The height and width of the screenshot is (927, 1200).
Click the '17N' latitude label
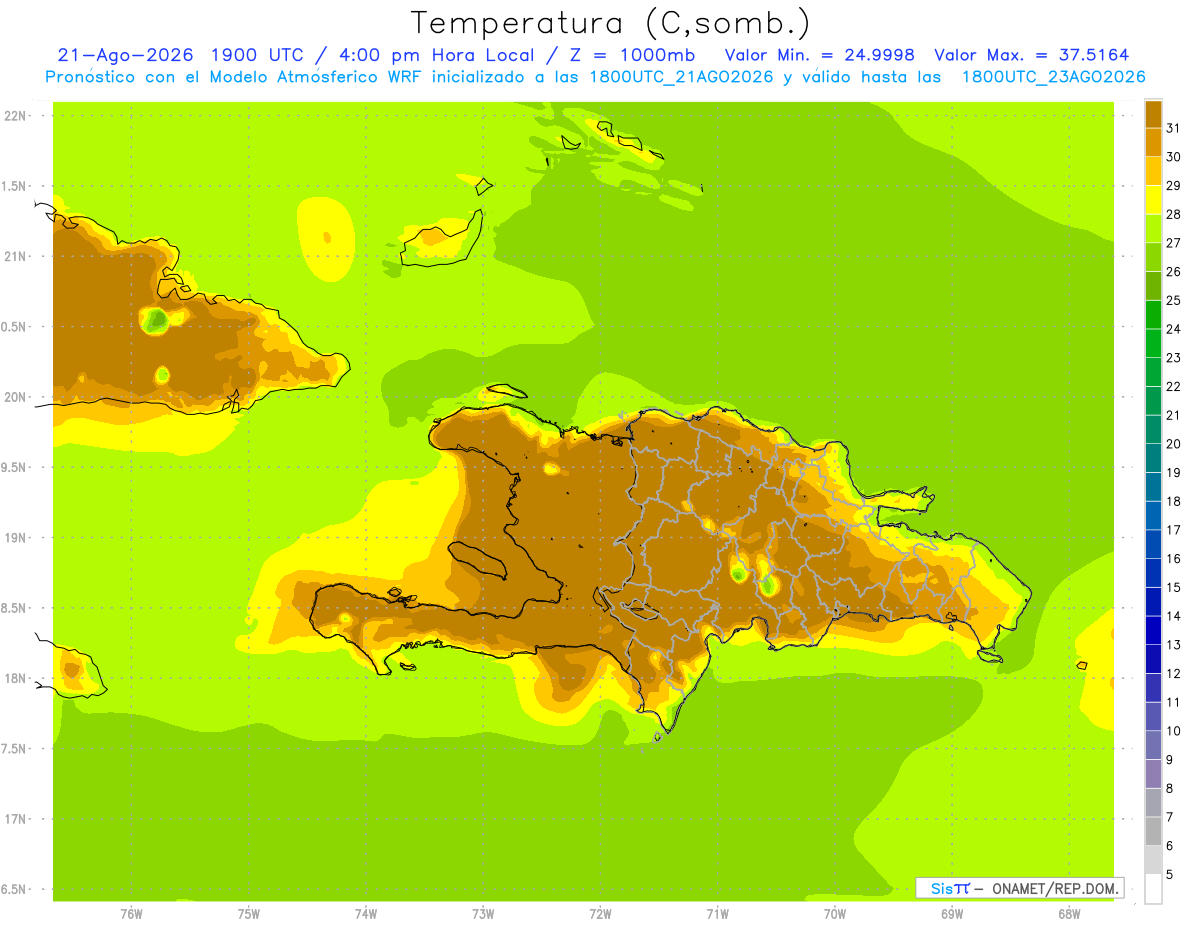tap(15, 820)
